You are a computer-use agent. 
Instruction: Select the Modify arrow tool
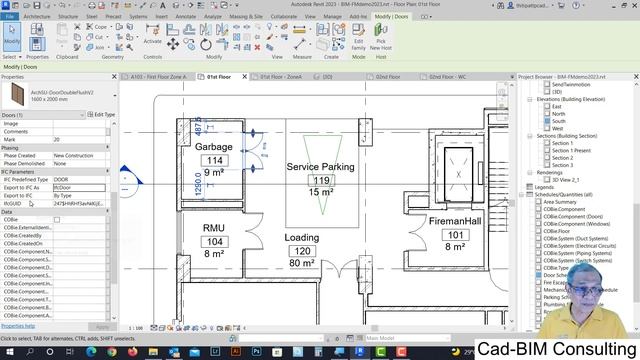tap(11, 36)
